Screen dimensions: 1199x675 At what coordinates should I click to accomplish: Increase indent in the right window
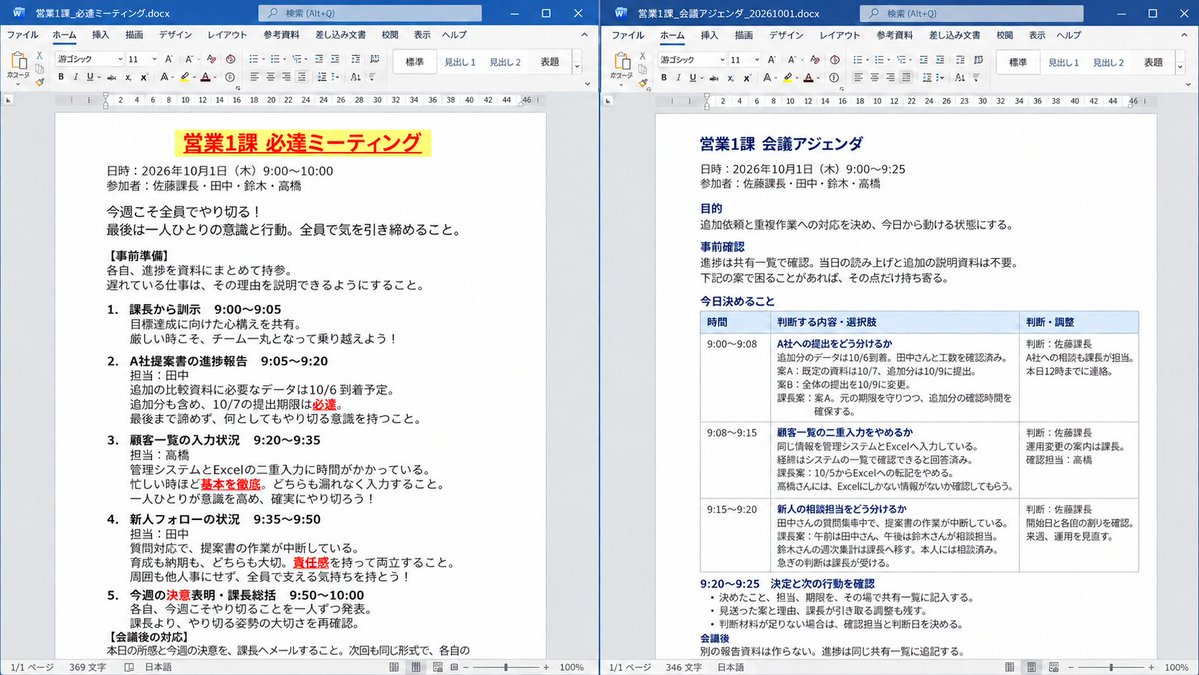[x=939, y=59]
